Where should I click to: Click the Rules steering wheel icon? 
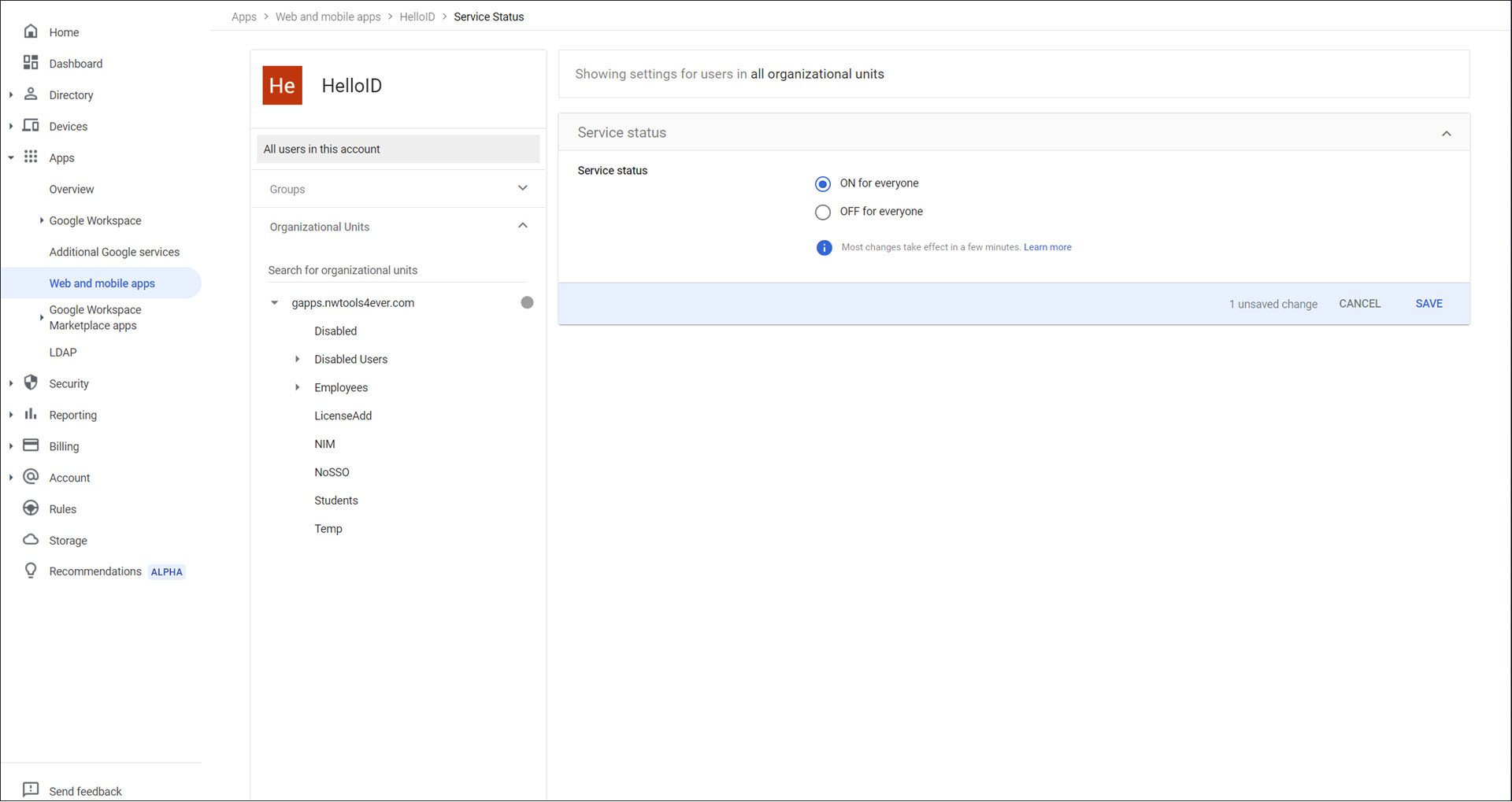tap(31, 508)
